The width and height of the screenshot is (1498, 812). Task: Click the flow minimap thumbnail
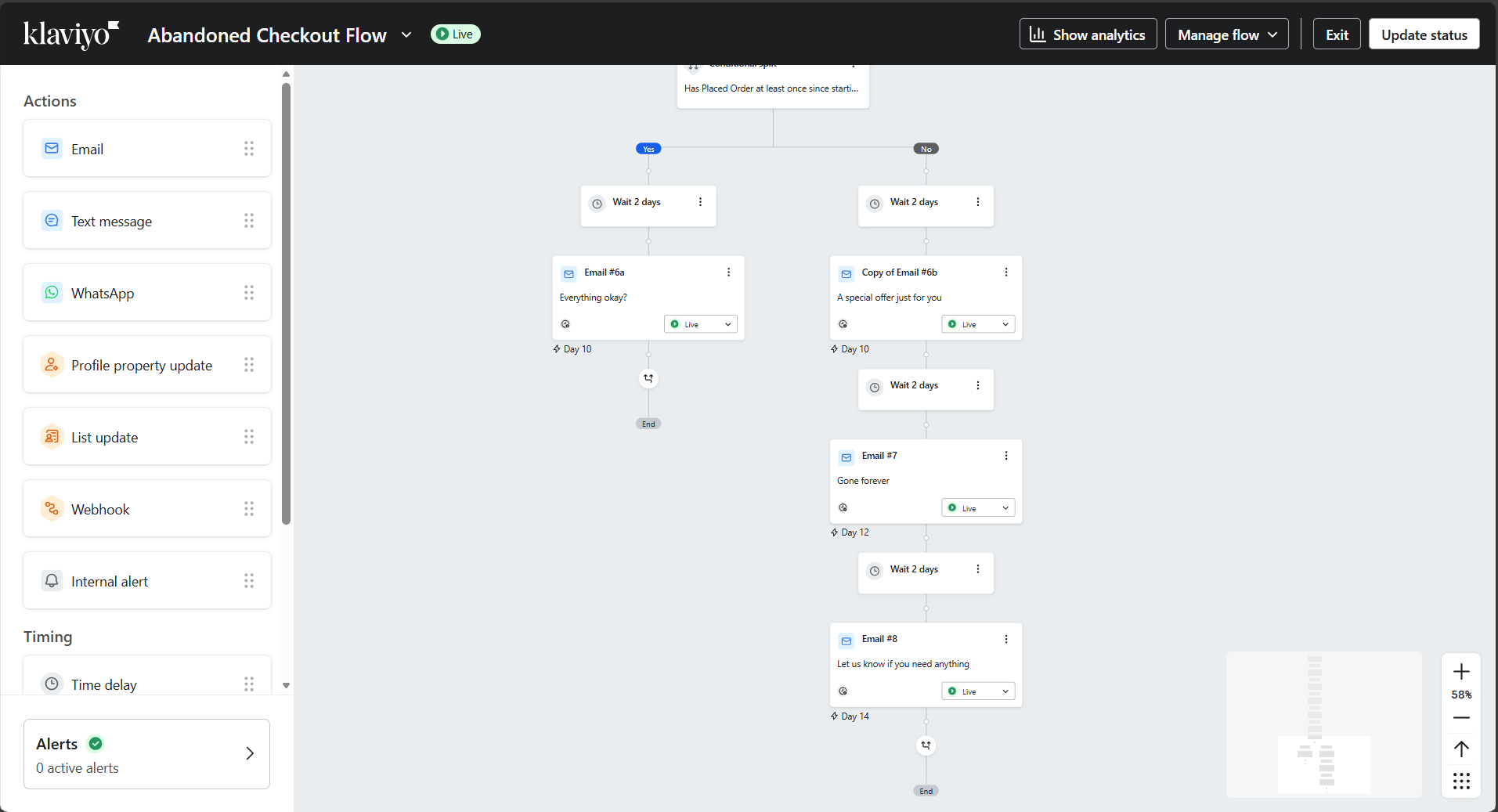tap(1323, 725)
